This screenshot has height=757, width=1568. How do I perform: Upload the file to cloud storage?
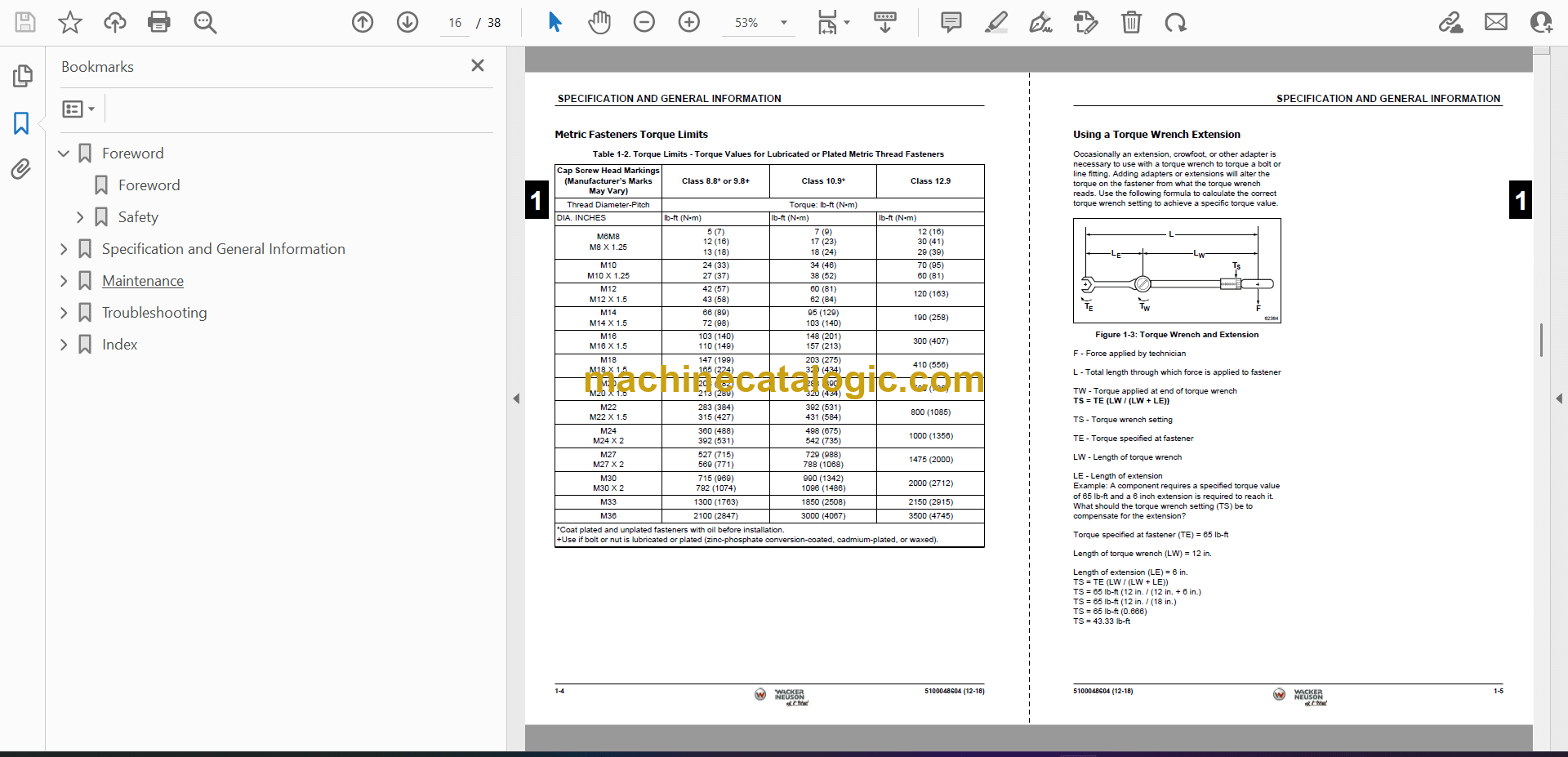point(115,22)
